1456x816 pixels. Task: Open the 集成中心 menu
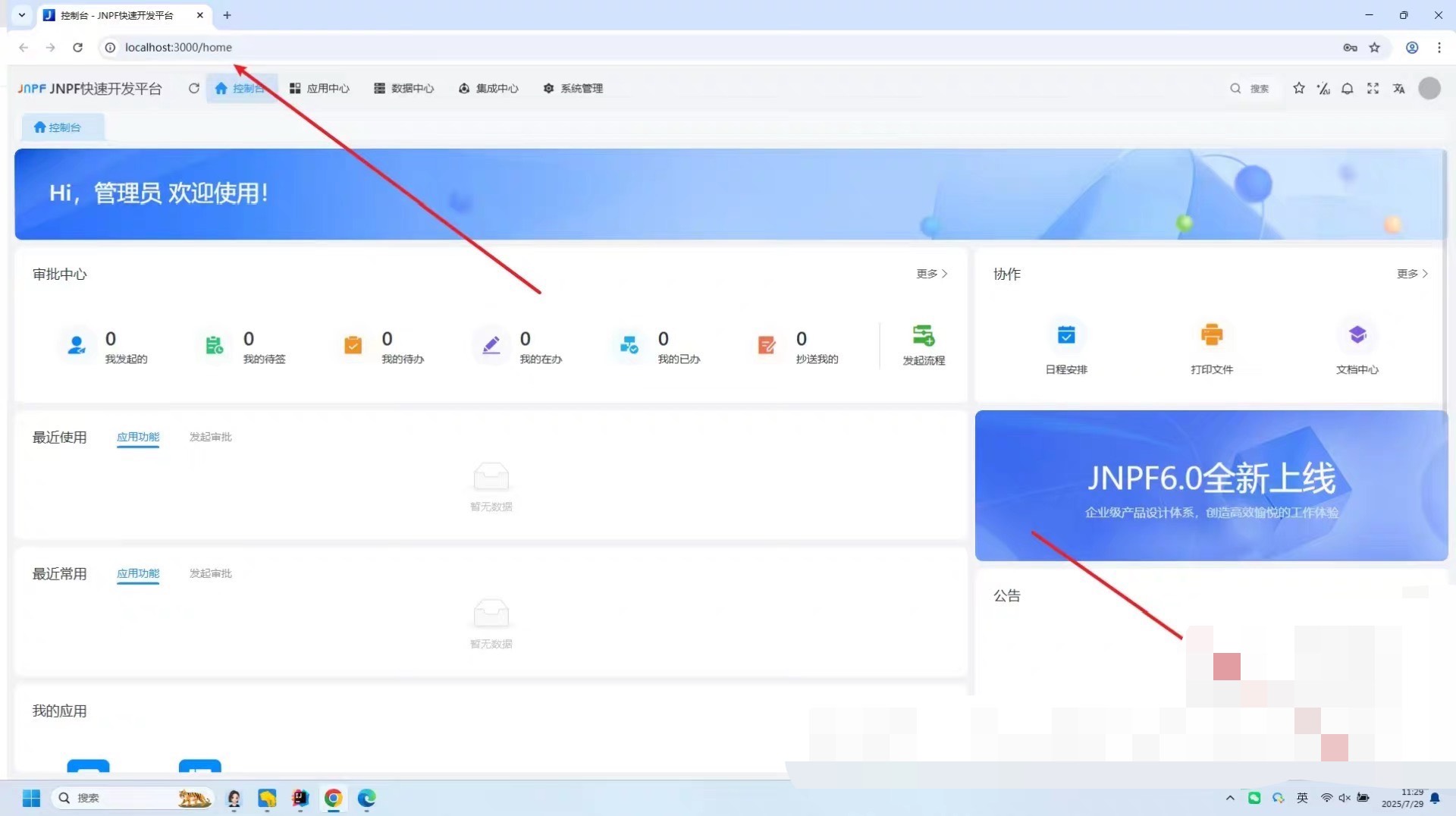coord(488,89)
